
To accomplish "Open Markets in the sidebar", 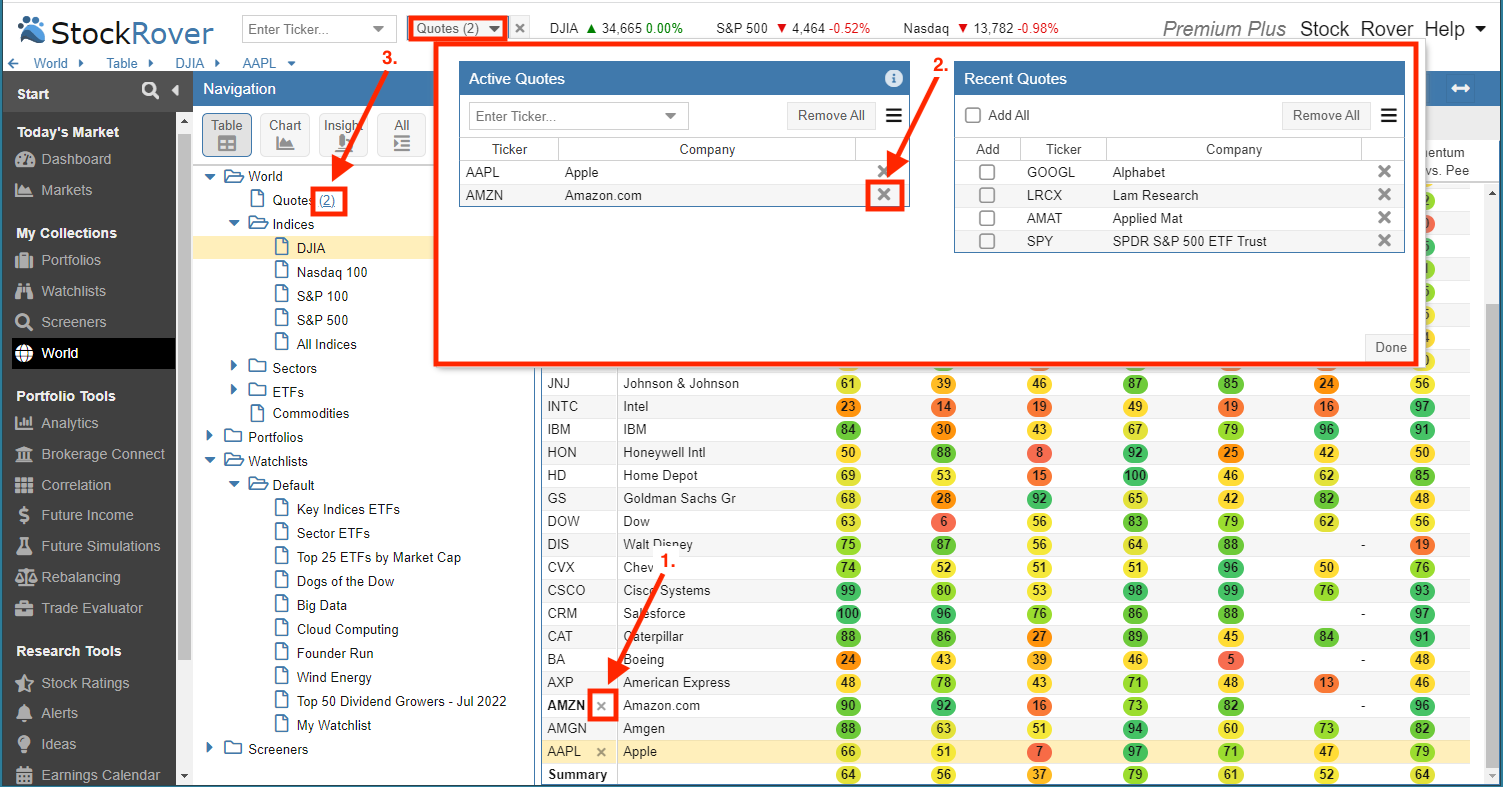I will pos(66,190).
